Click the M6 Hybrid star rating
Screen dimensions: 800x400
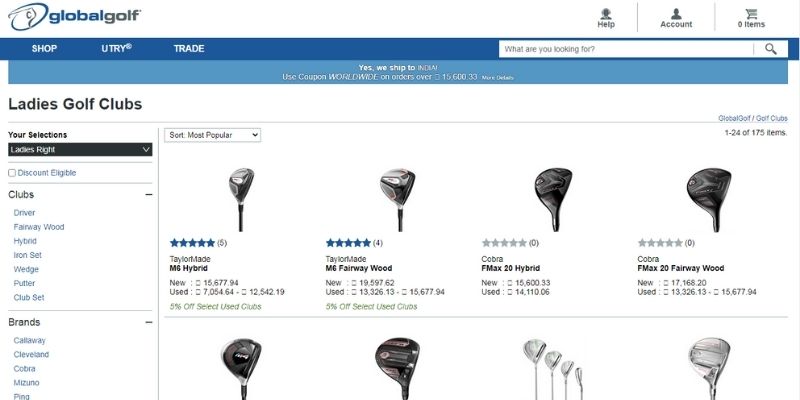192,243
